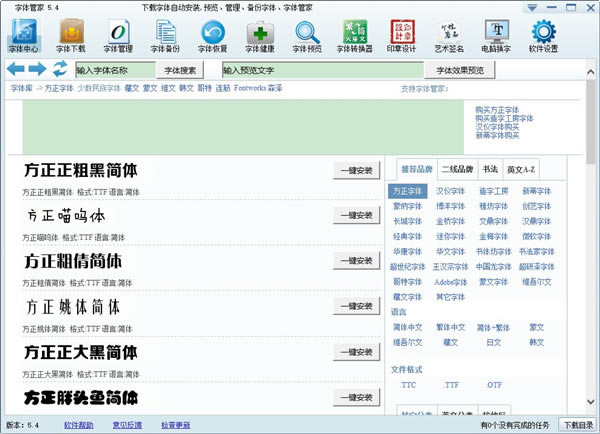
Task: Open the 字体恢复 (Font Restore) tool
Action: (x=212, y=35)
